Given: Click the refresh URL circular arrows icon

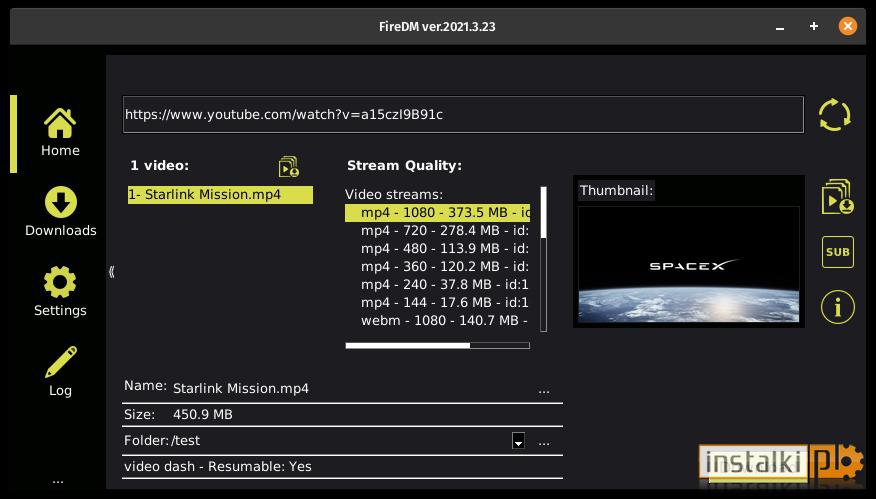Looking at the screenshot, I should (x=835, y=115).
